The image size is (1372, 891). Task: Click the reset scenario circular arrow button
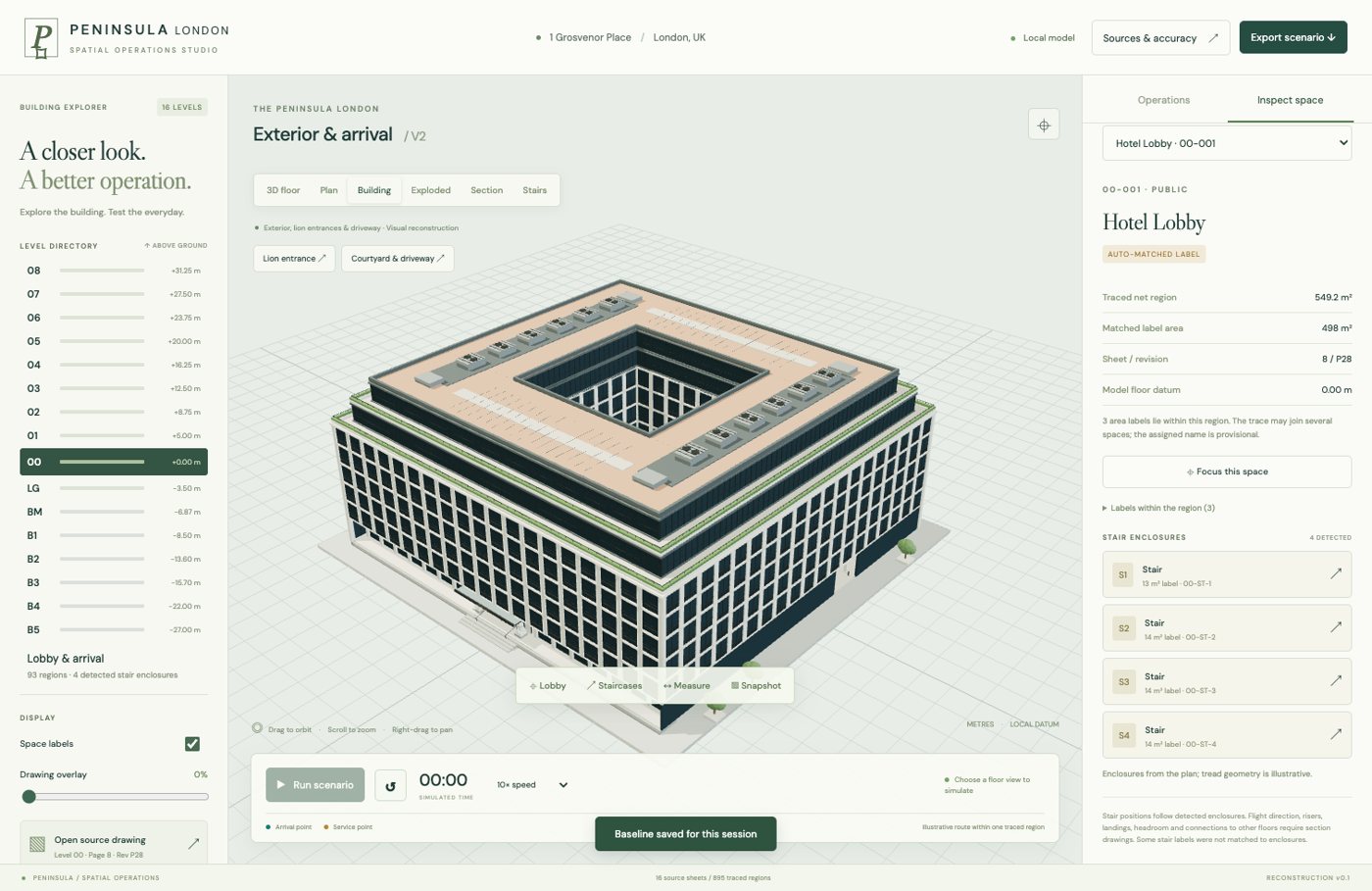(x=390, y=785)
